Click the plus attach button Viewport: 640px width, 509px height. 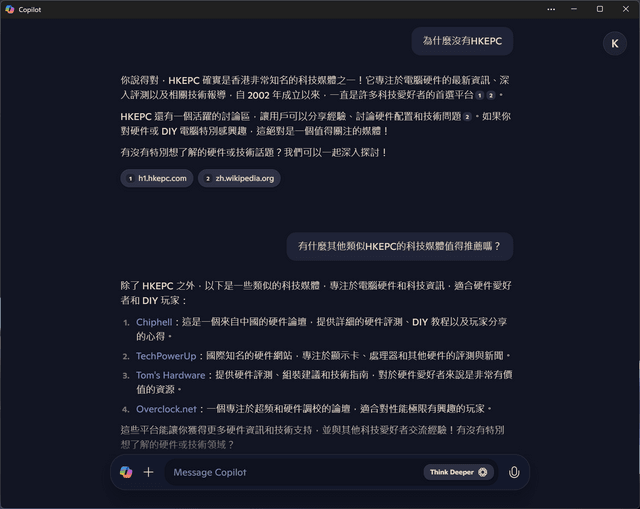pos(149,472)
